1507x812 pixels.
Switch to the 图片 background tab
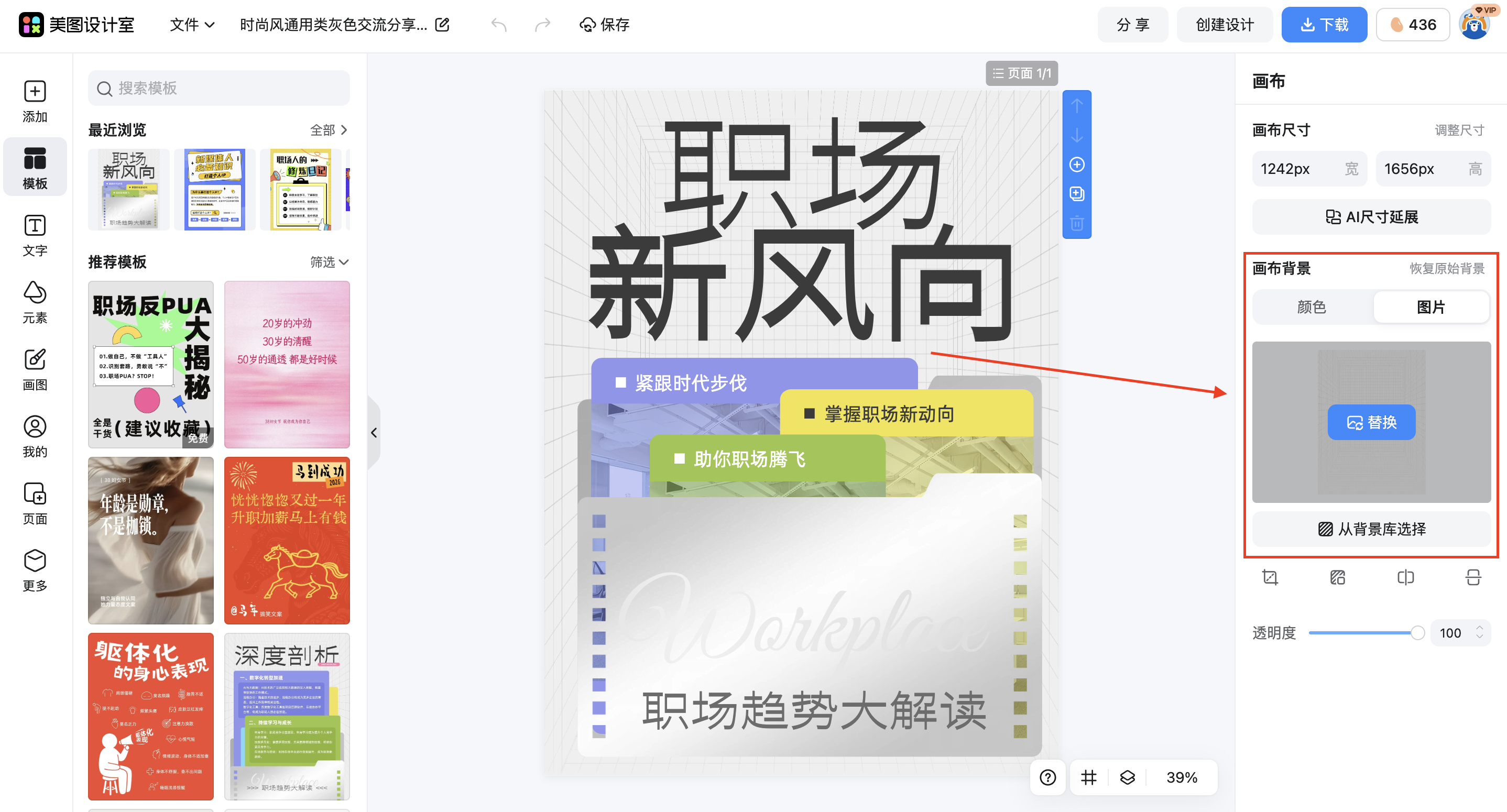pos(1432,306)
